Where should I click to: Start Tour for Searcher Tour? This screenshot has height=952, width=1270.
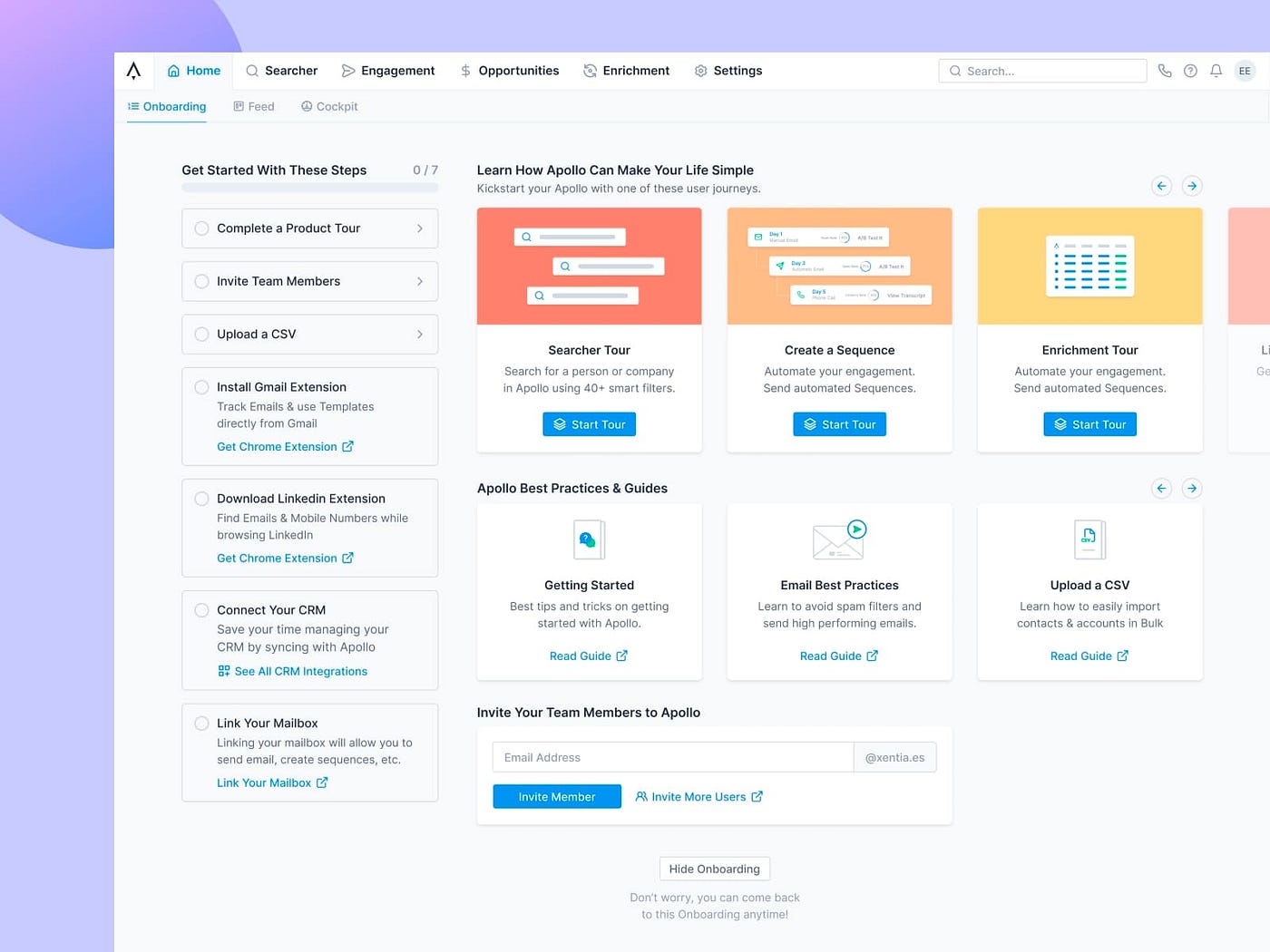[590, 424]
